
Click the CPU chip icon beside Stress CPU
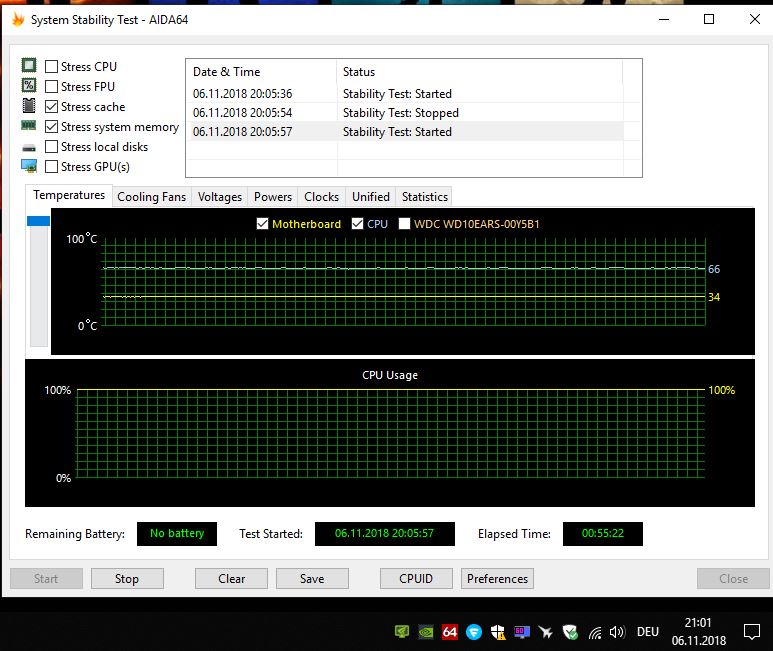coord(29,65)
